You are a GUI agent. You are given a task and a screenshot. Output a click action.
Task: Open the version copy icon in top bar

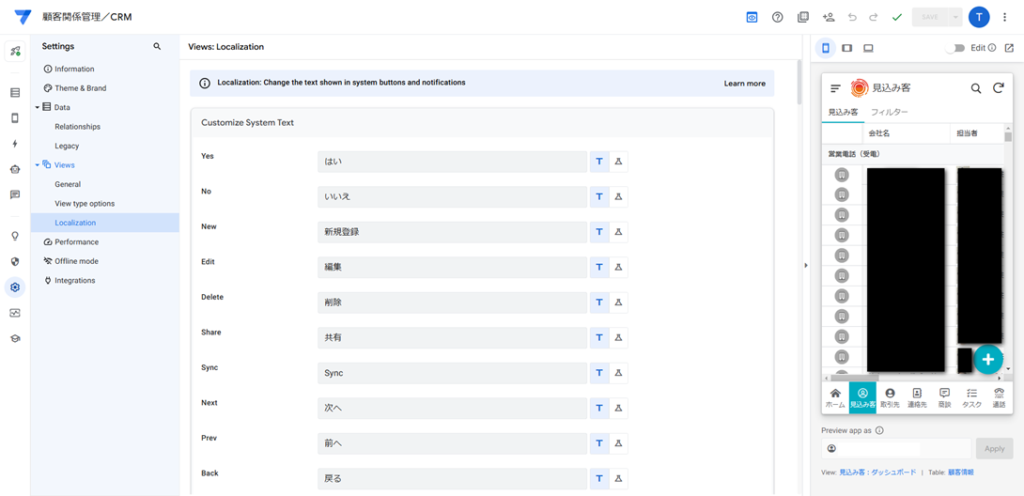803,18
